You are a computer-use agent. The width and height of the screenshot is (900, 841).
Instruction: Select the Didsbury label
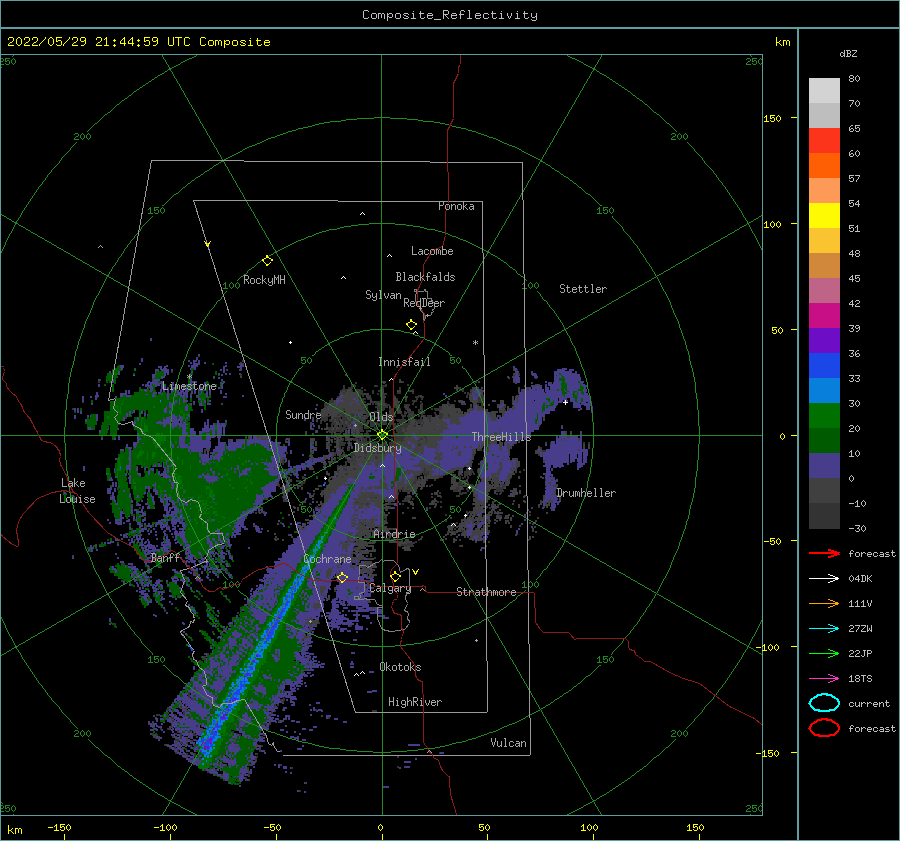click(x=377, y=448)
